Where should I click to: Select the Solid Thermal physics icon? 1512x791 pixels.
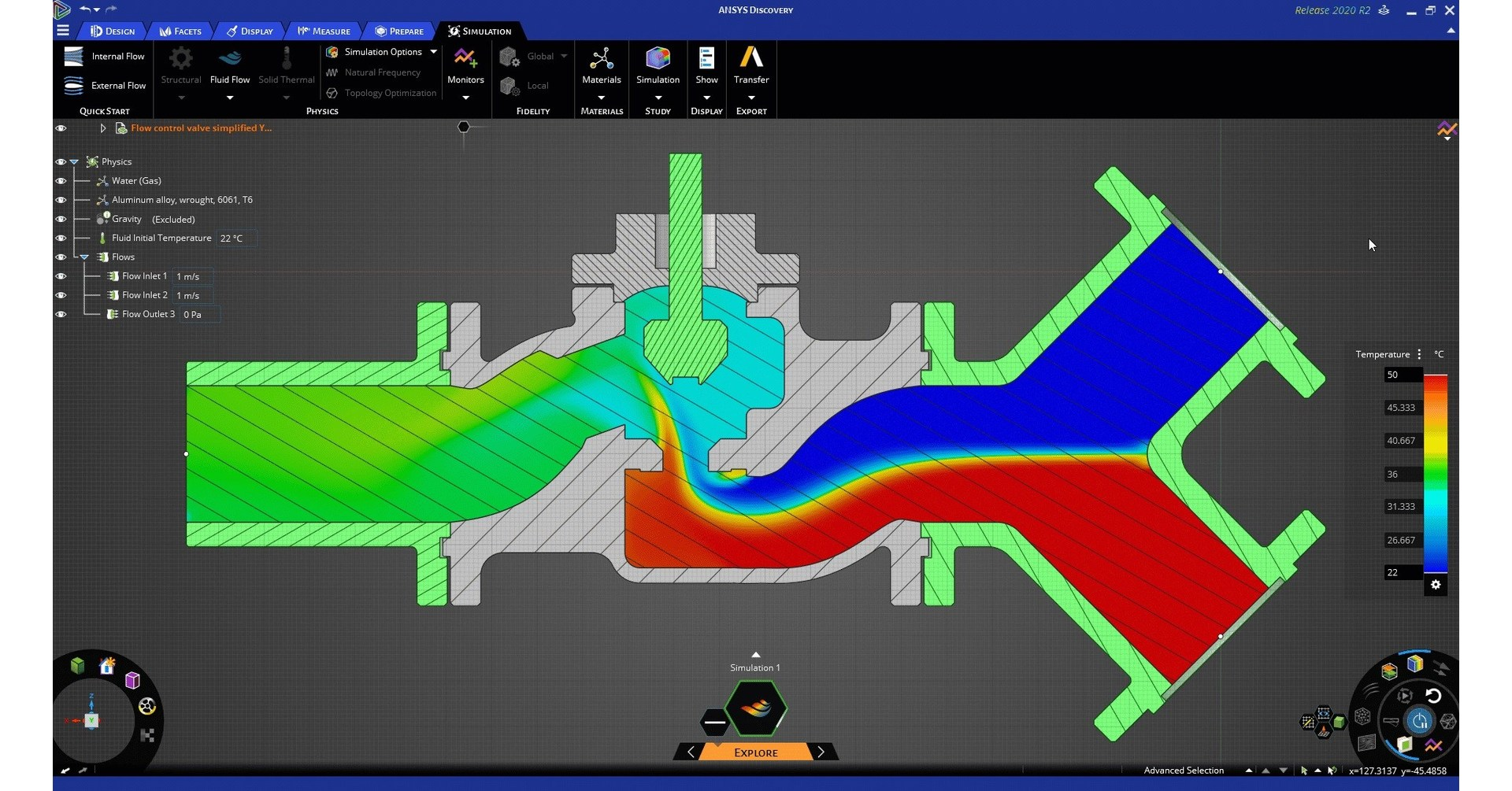point(287,58)
